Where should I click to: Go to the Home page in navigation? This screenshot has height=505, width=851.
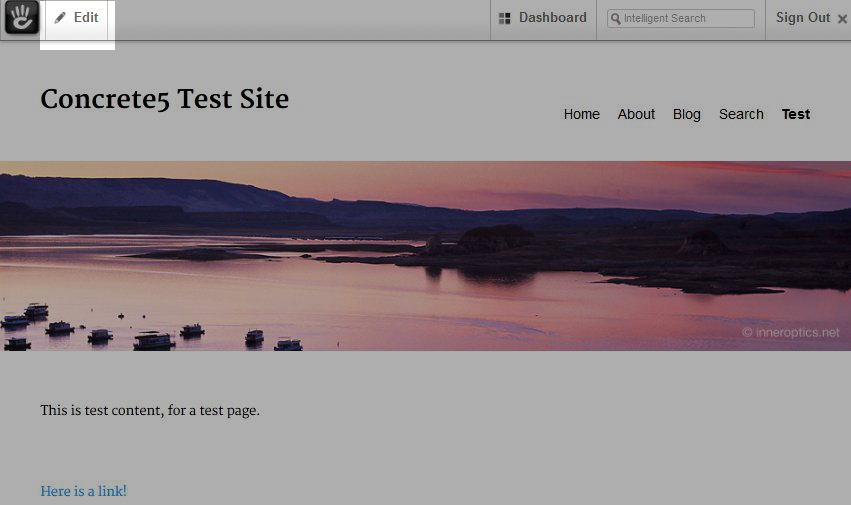581,114
